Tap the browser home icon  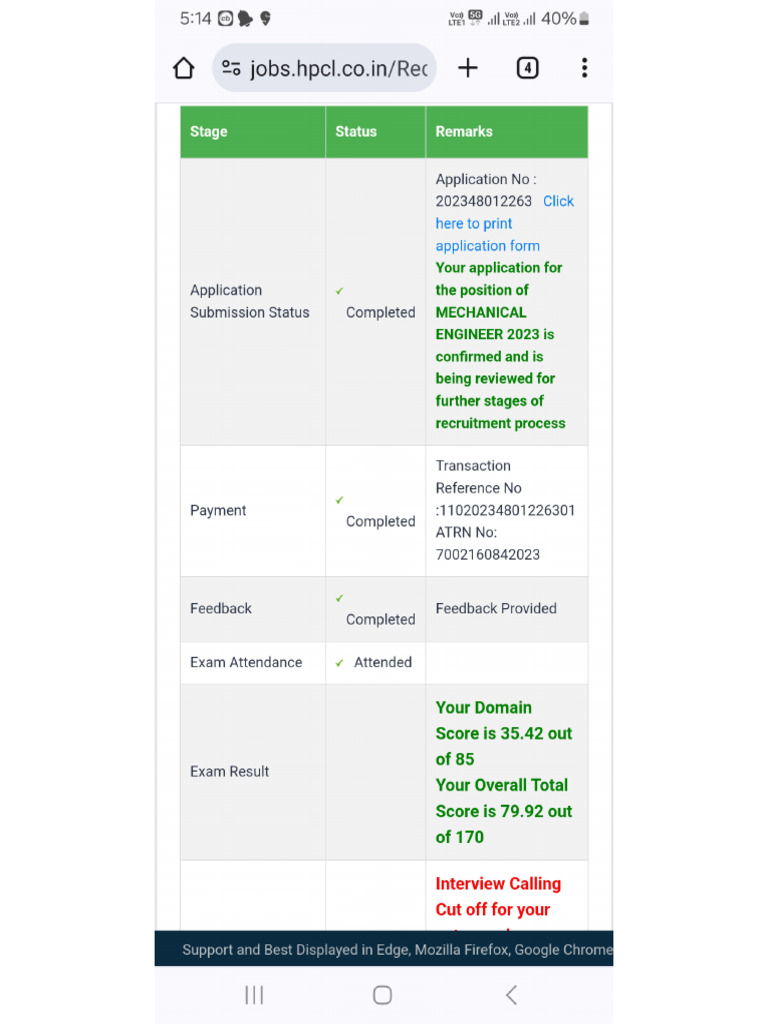[183, 68]
